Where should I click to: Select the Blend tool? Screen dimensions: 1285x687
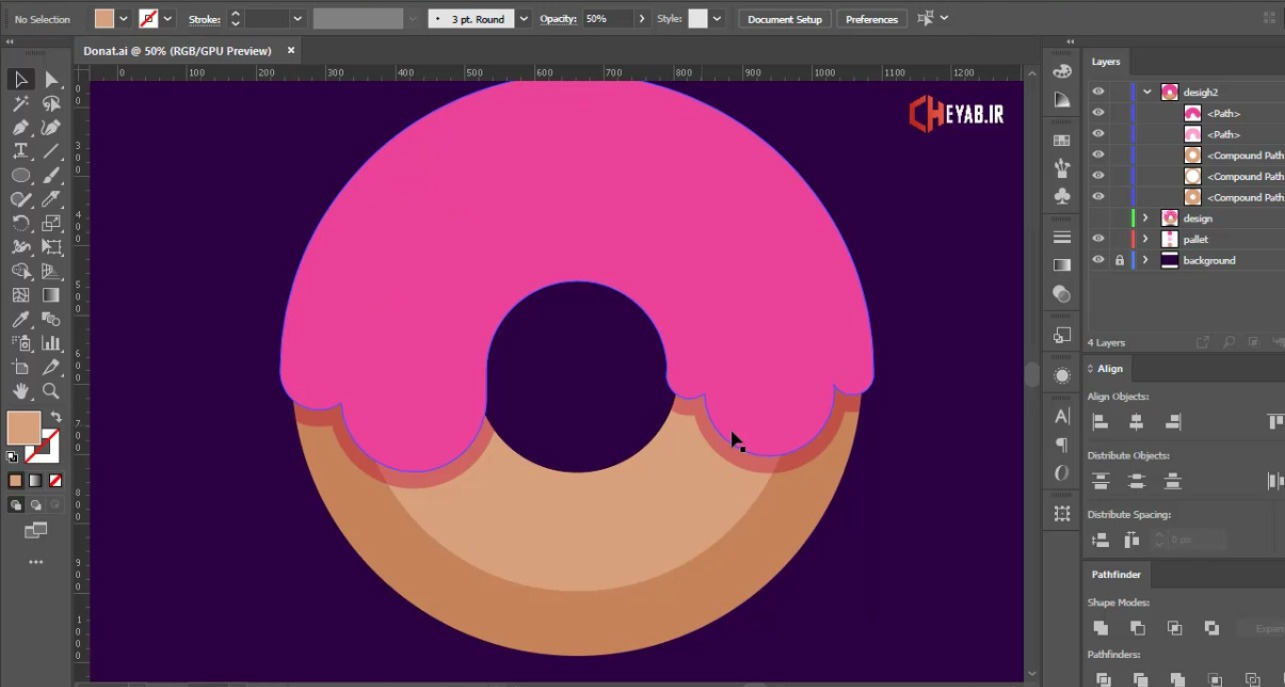click(x=51, y=319)
